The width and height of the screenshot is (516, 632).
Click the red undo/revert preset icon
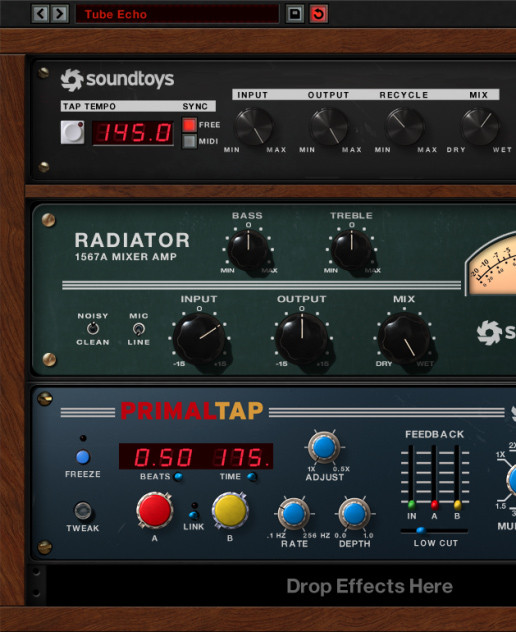click(318, 14)
